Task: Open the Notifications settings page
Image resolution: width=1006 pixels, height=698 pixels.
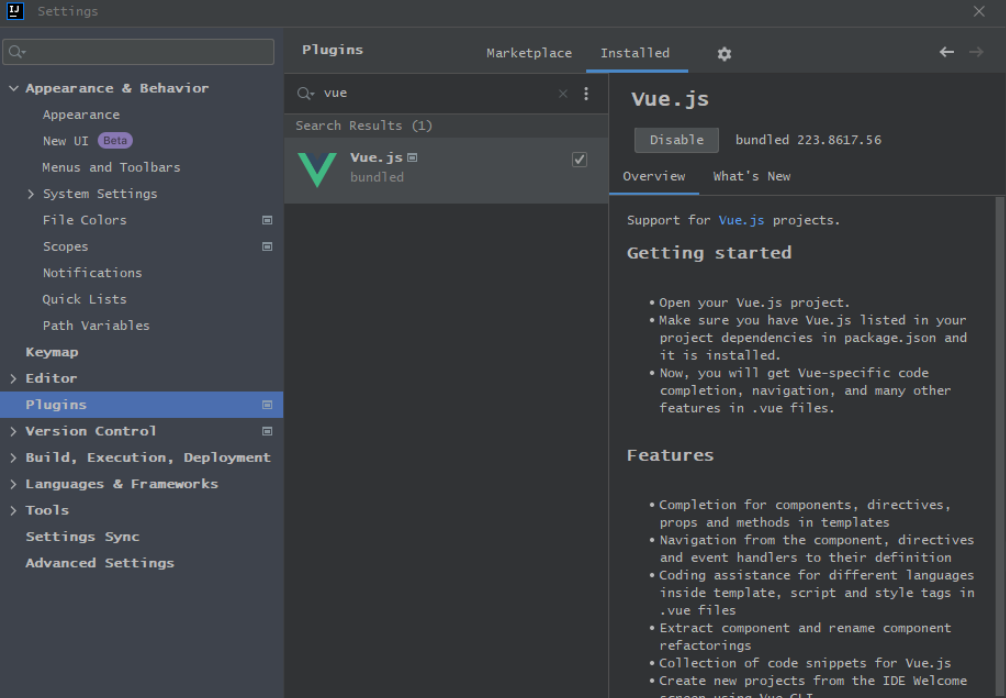Action: click(92, 273)
